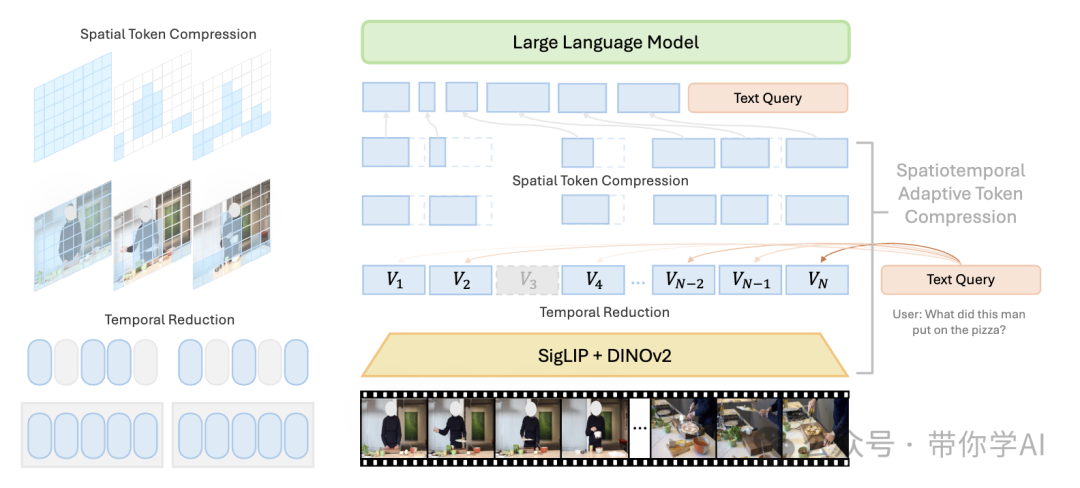Click the V1 frame token box
This screenshot has height=488, width=1080.
(393, 279)
